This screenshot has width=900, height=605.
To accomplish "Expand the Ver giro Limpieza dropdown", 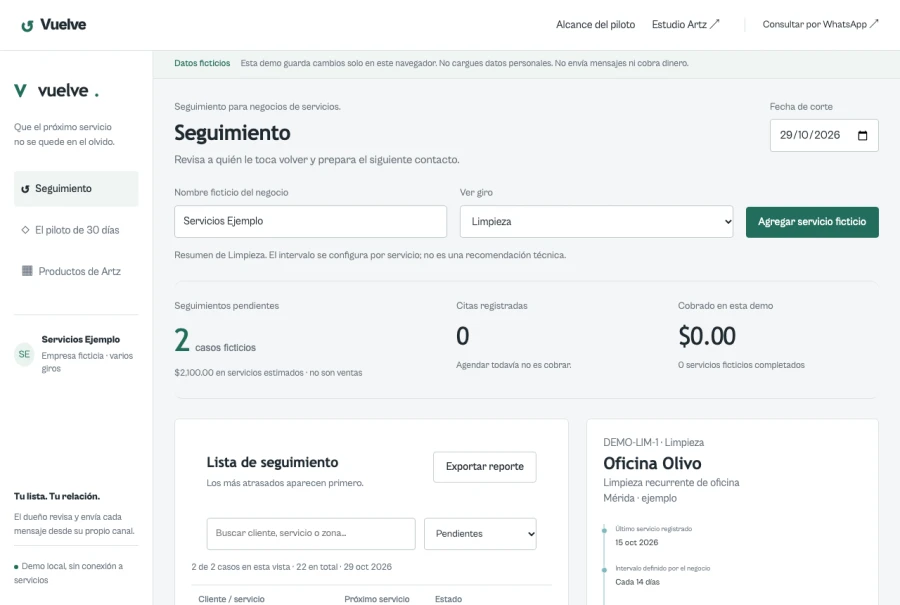I will [x=596, y=222].
